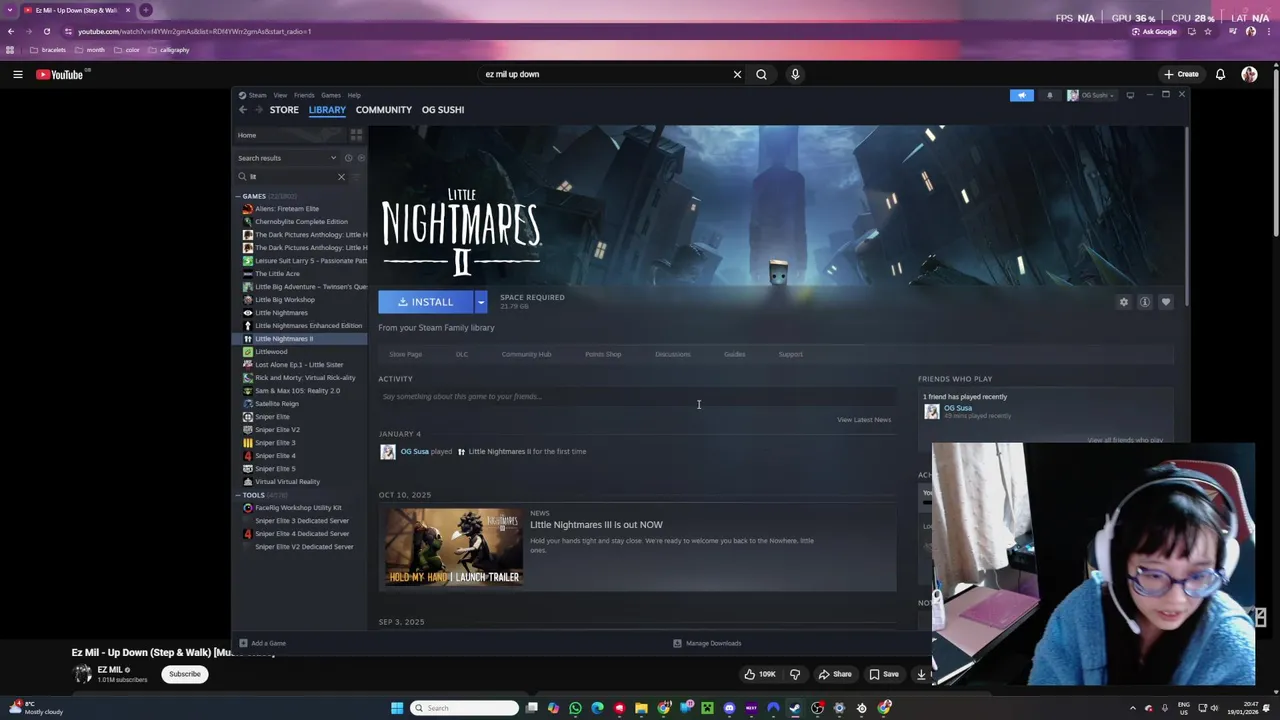Open the Store Page link

[x=405, y=354]
